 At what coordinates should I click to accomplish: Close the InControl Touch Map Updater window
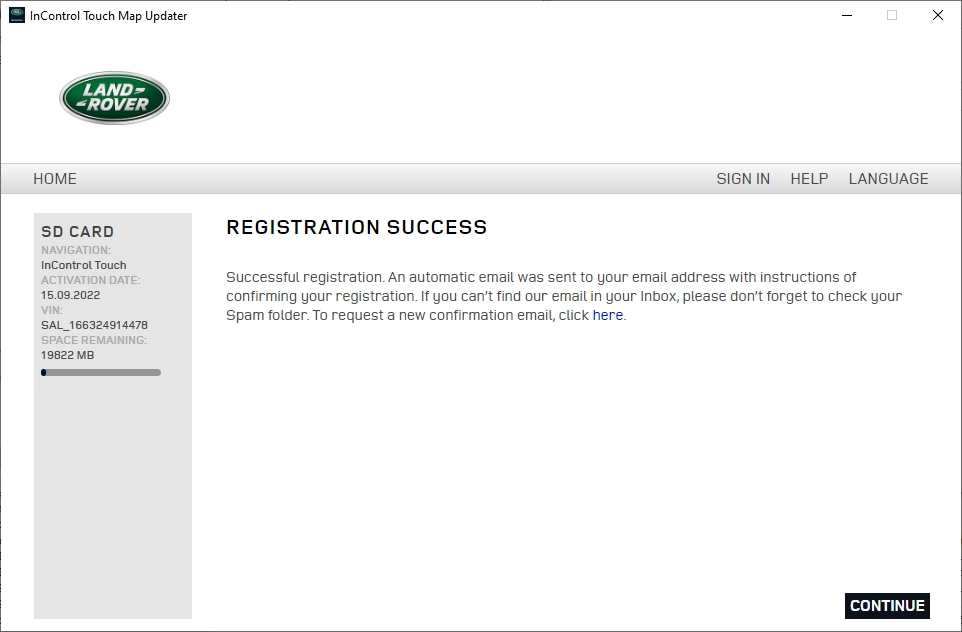937,15
